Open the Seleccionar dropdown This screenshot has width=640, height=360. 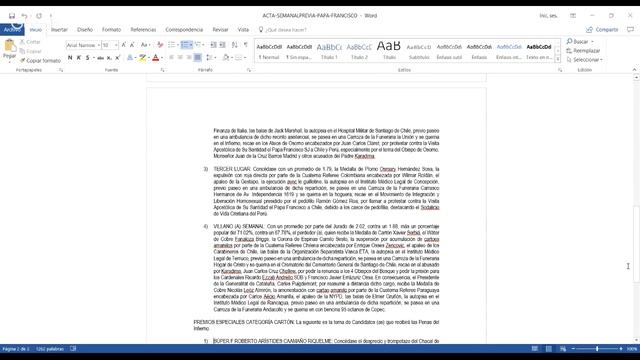point(585,60)
